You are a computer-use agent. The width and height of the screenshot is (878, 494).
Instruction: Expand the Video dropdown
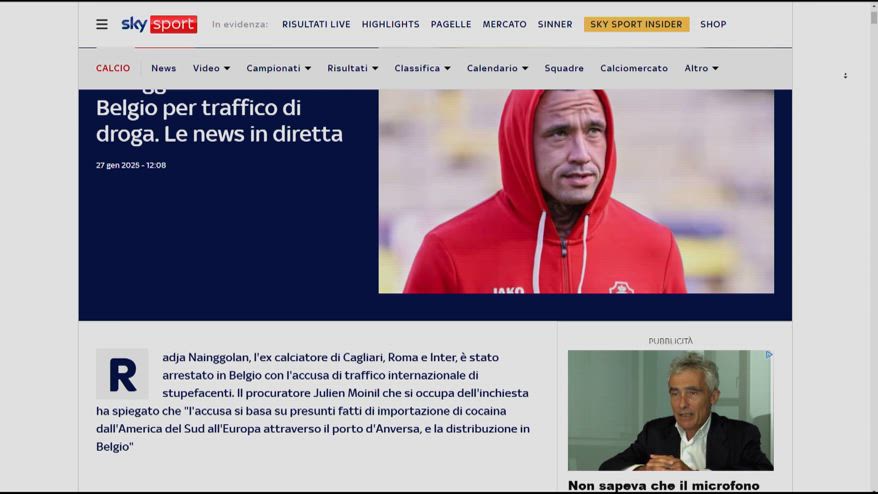[x=211, y=68]
